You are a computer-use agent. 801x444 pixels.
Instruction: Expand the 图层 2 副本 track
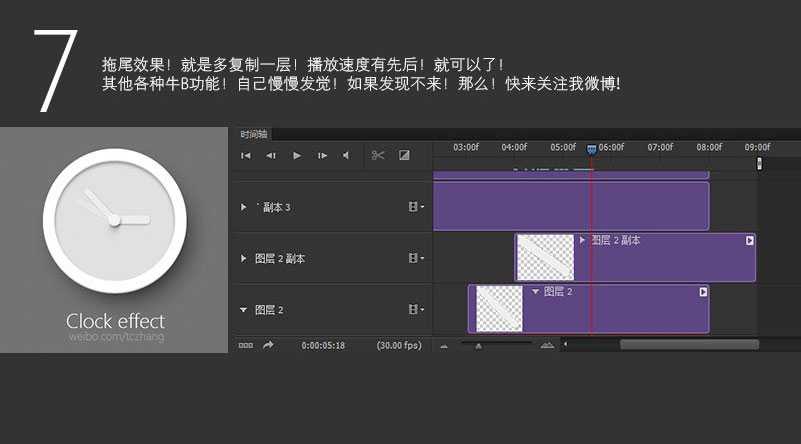pos(244,258)
